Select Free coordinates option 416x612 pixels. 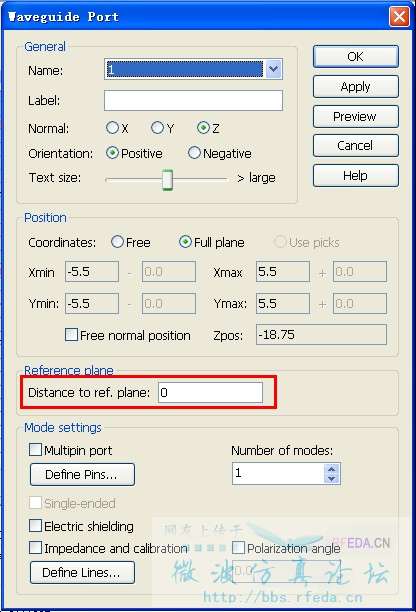tap(117, 242)
